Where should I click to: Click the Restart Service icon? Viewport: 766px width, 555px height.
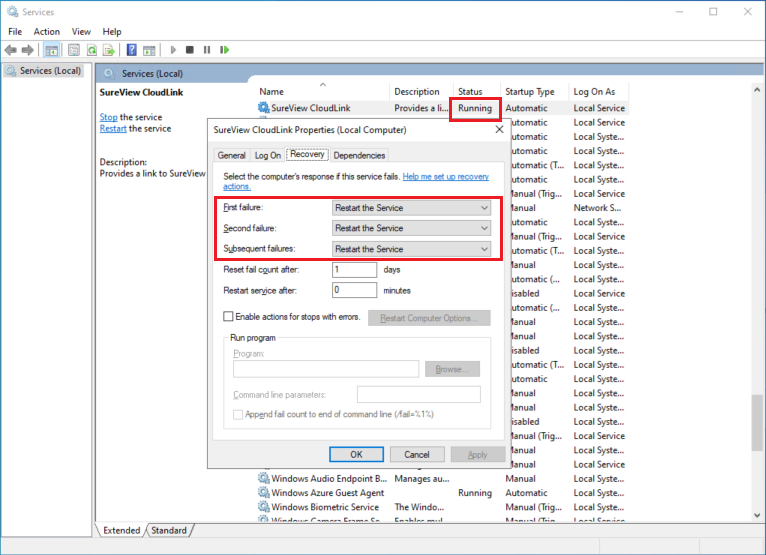224,50
